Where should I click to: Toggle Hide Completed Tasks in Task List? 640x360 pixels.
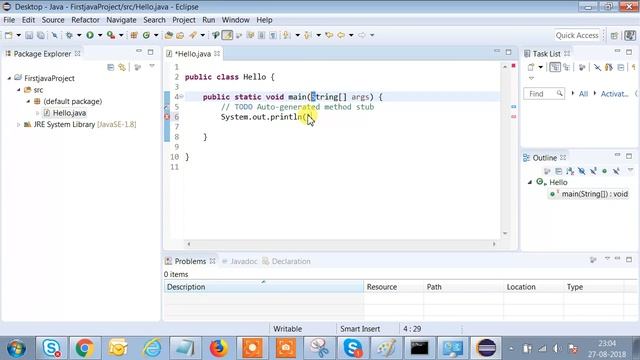tap(597, 67)
